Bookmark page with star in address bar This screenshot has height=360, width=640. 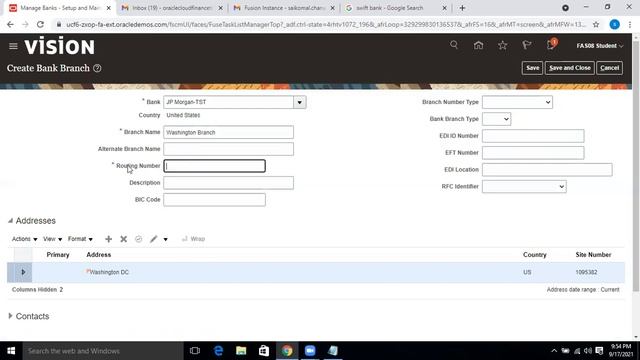coord(596,24)
